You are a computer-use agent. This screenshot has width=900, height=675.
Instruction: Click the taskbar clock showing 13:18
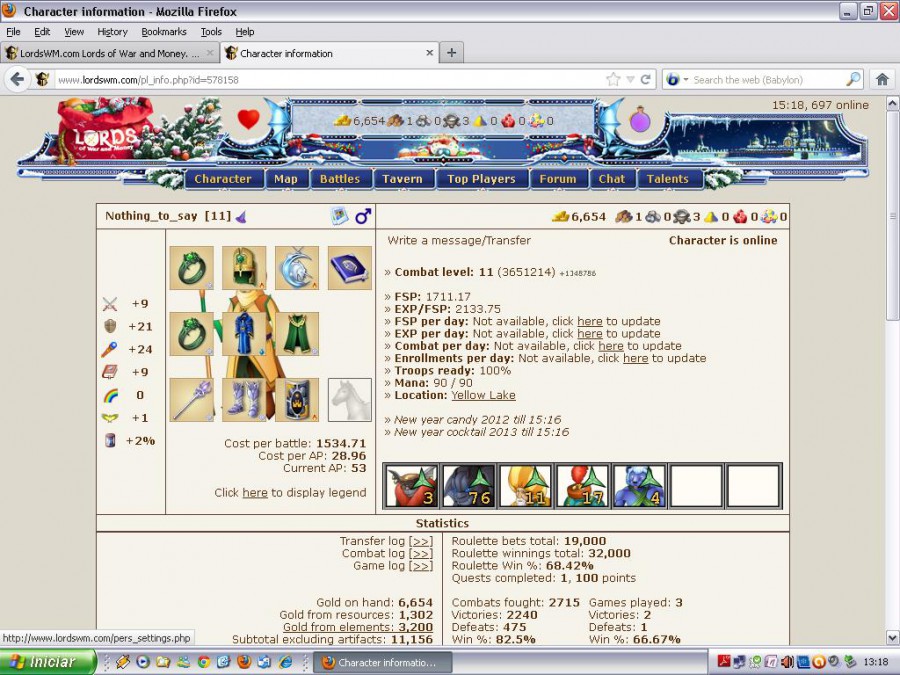[x=875, y=662]
